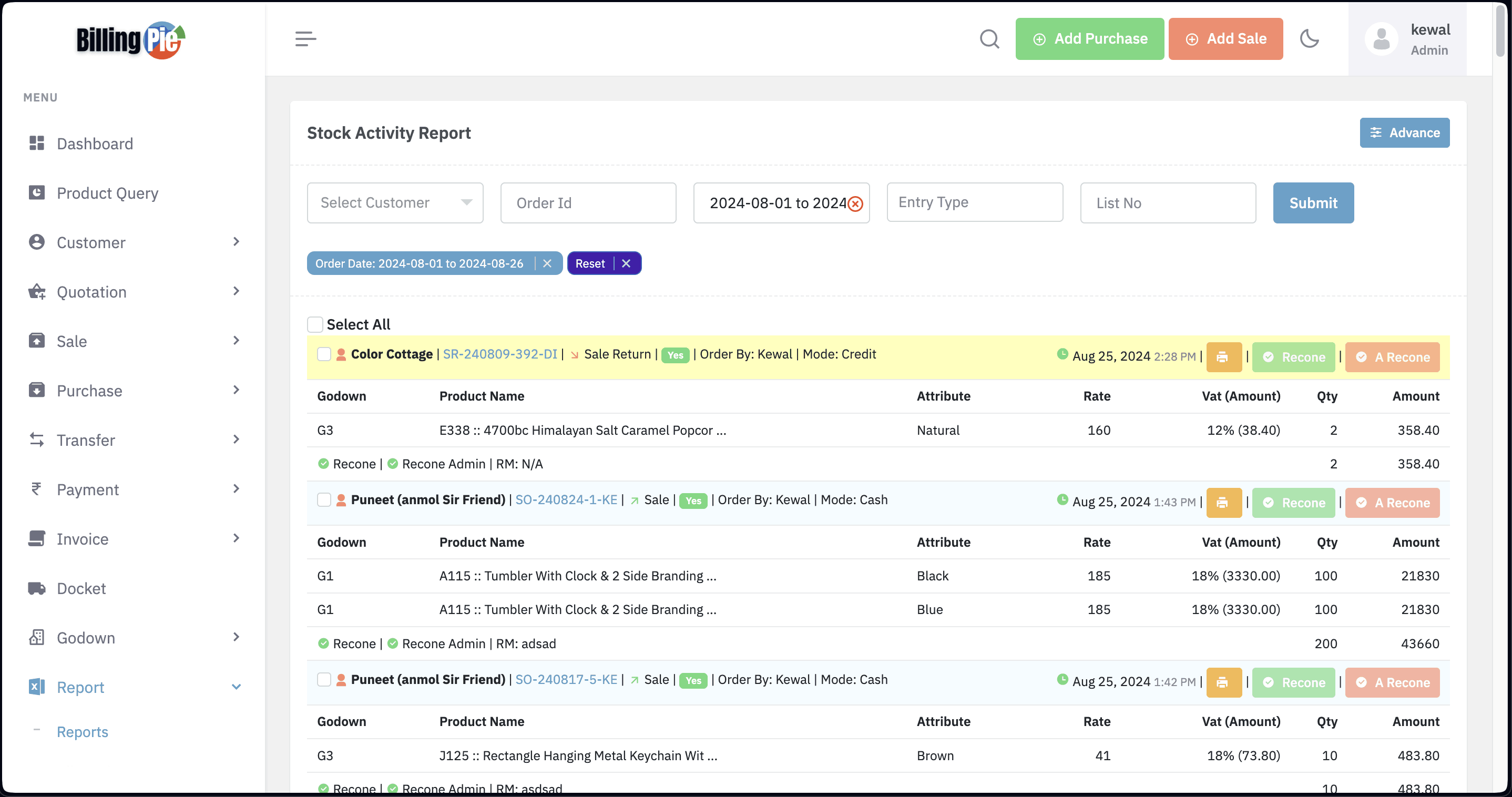1512x797 pixels.
Task: Click the Add Purchase button
Action: [1089, 39]
